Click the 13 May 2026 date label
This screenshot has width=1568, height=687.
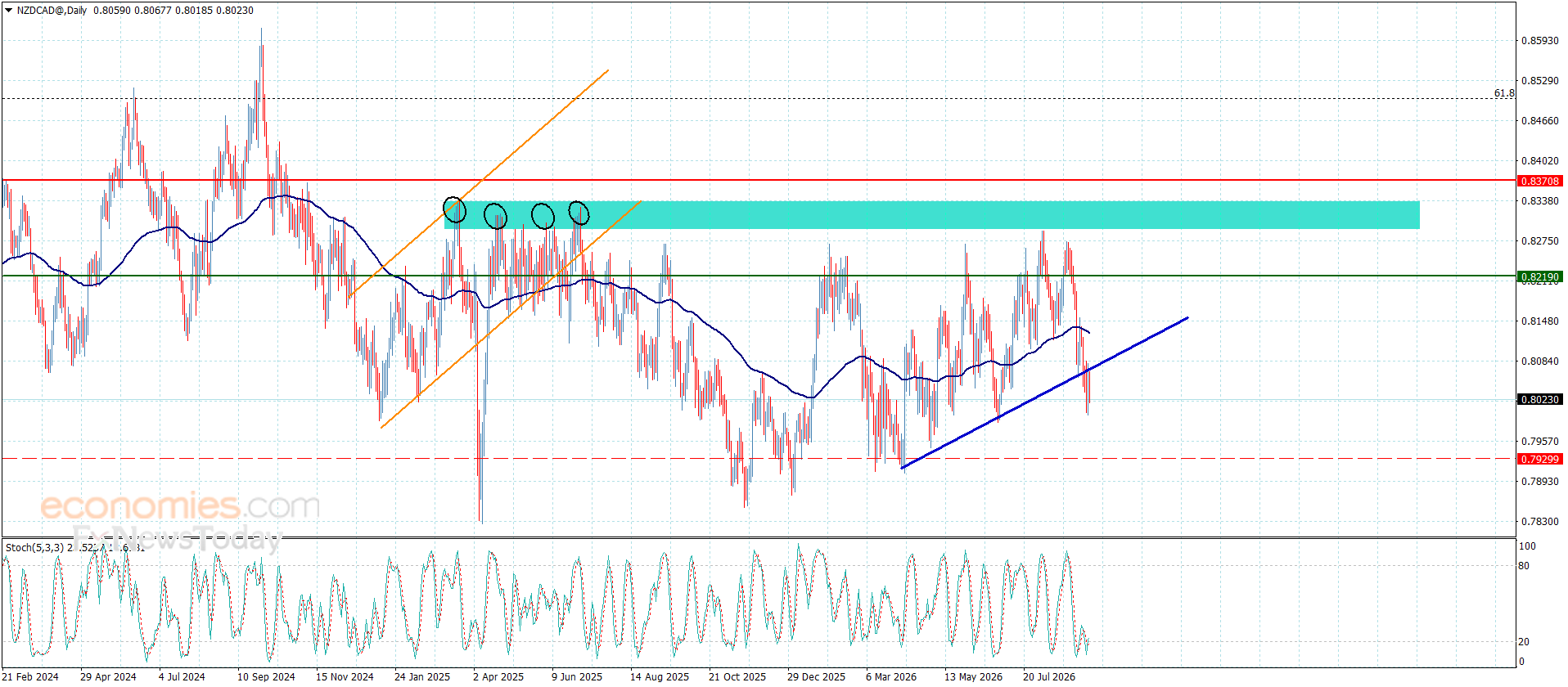(x=973, y=676)
